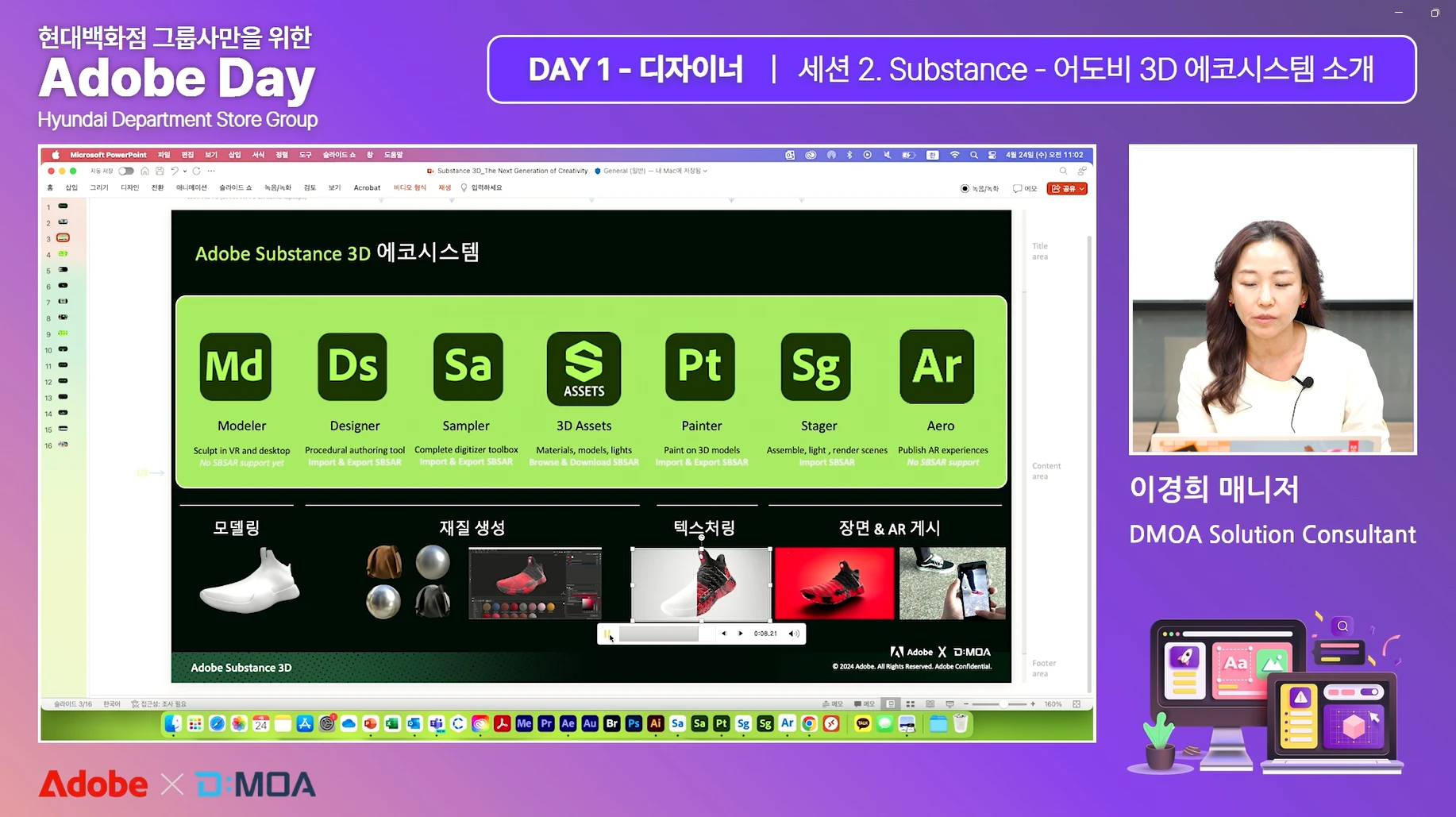Screen dimensions: 1456x817
Task: Expand the 공유 share dropdown
Action: (1082, 188)
